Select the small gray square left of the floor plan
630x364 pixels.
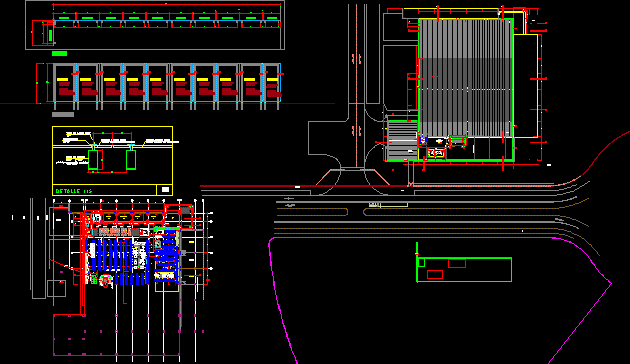(57, 288)
